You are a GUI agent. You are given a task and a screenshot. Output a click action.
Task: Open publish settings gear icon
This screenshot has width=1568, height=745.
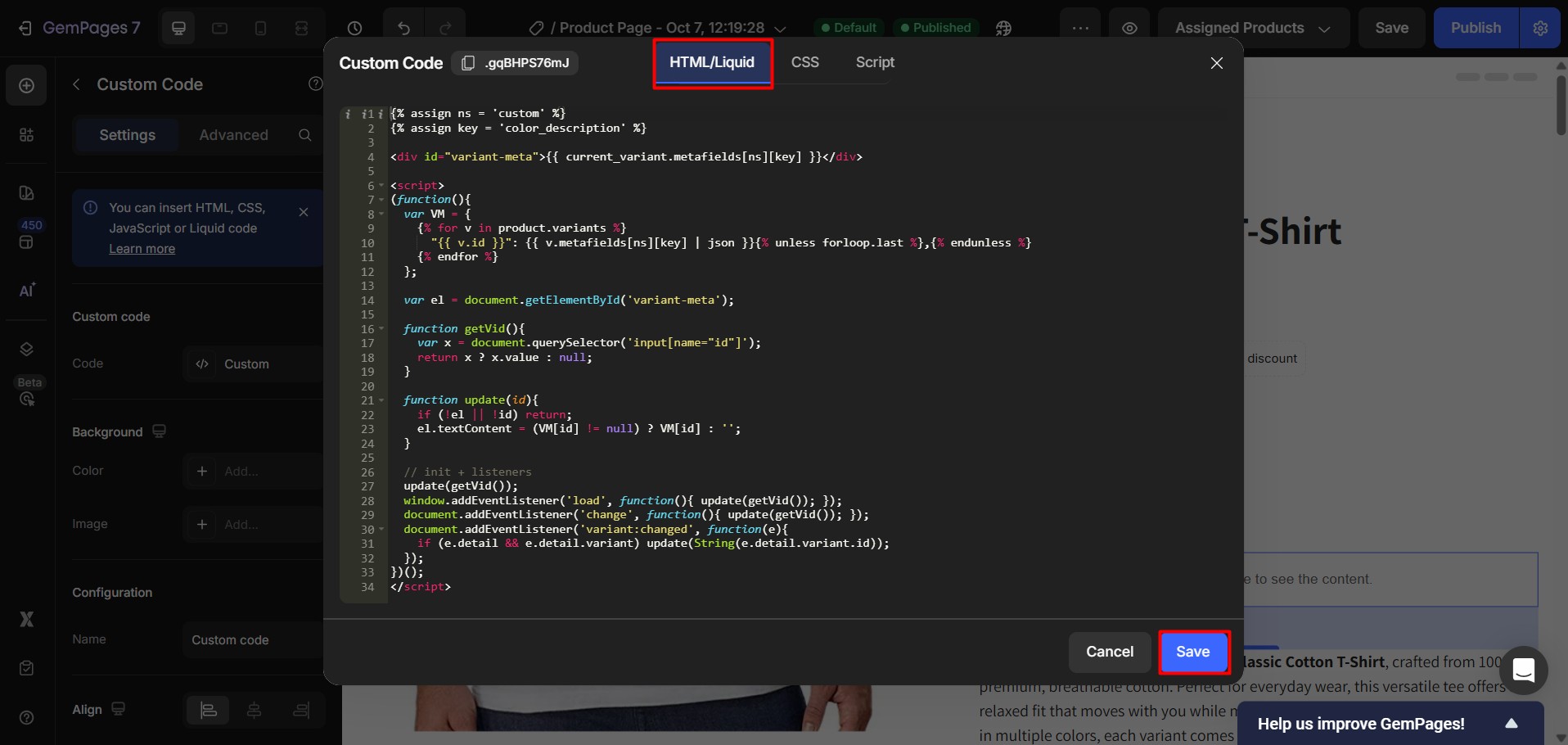point(1540,29)
